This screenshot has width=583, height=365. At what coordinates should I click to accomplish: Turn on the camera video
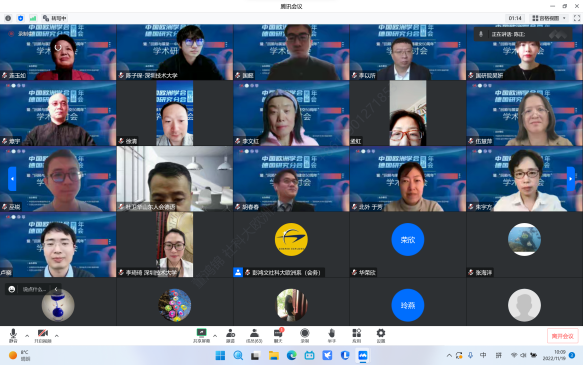click(x=43, y=335)
